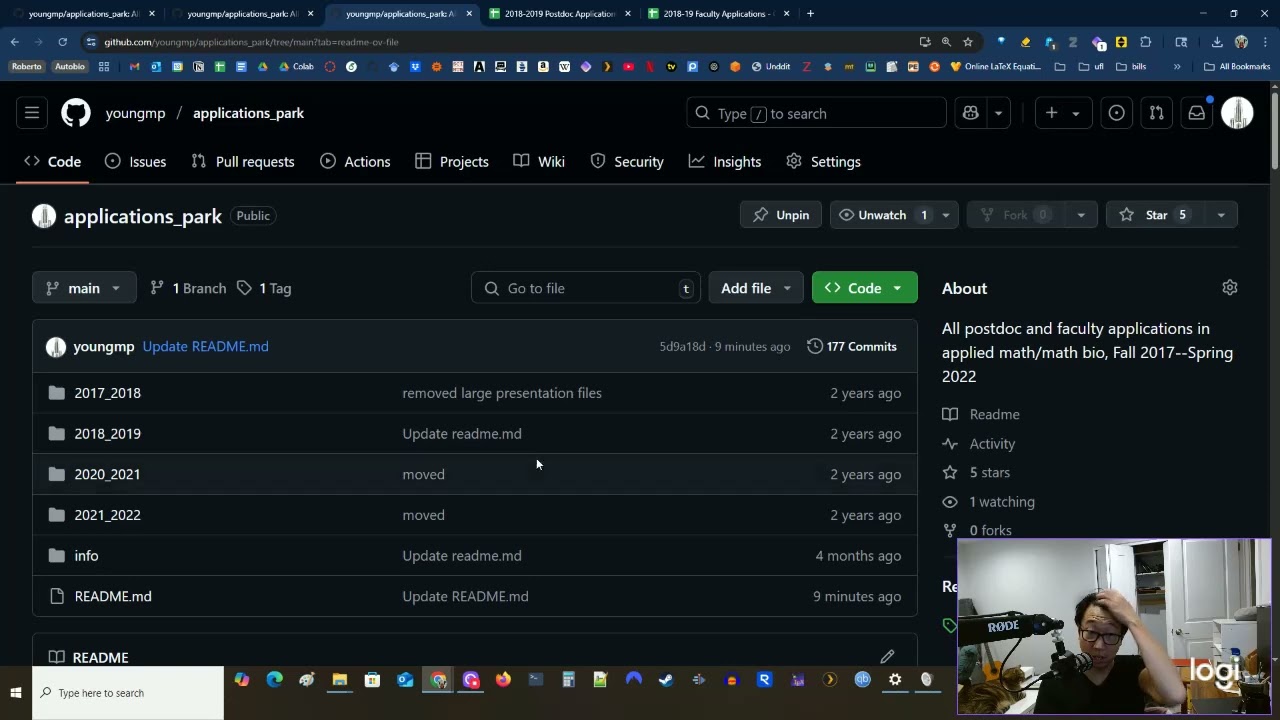This screenshot has height=720, width=1280.
Task: Go to the Actions tab
Action: click(x=355, y=162)
